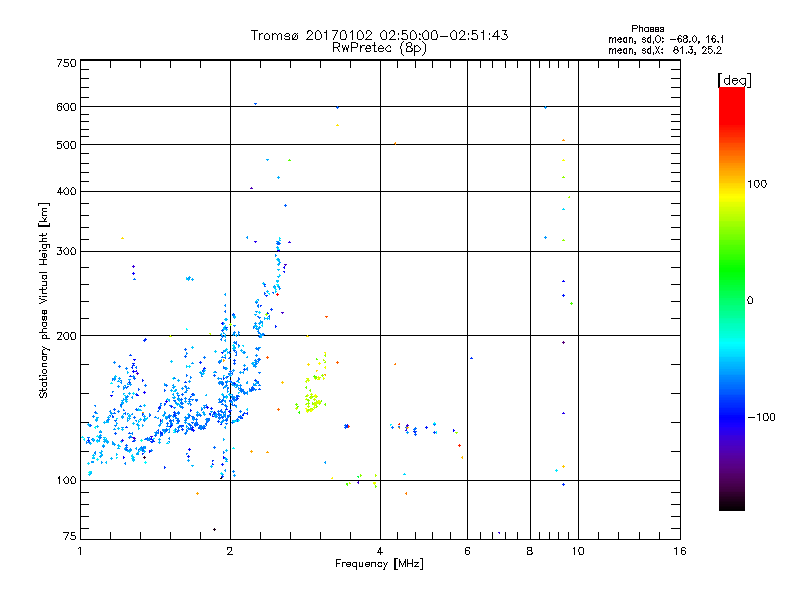
Task: Click the y-axis '100' tick label
Action: pyautogui.click(x=66, y=480)
